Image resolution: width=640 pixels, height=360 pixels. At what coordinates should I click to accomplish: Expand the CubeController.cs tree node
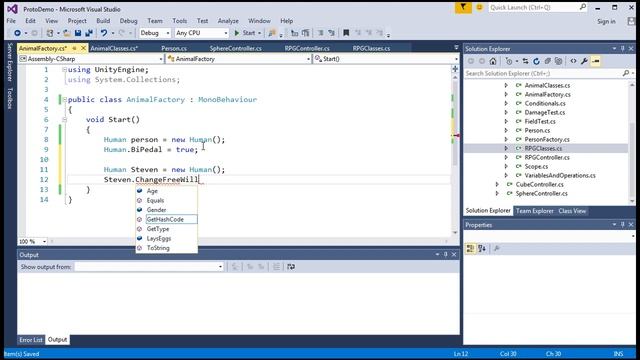coord(497,184)
